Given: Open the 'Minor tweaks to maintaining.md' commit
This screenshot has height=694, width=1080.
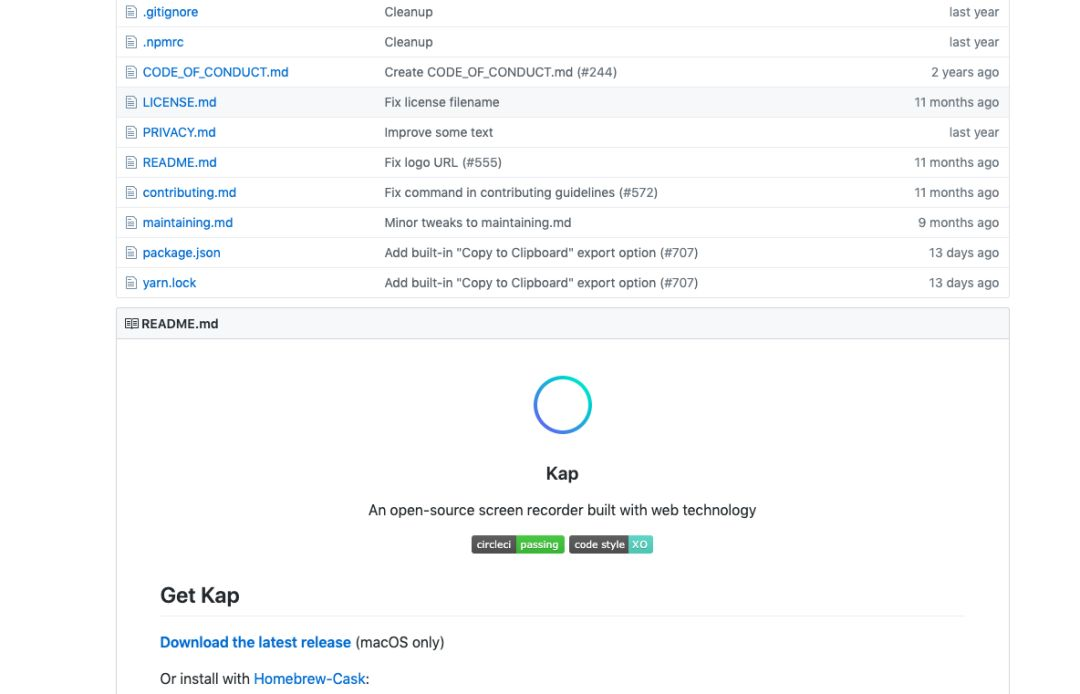Looking at the screenshot, I should (x=477, y=222).
